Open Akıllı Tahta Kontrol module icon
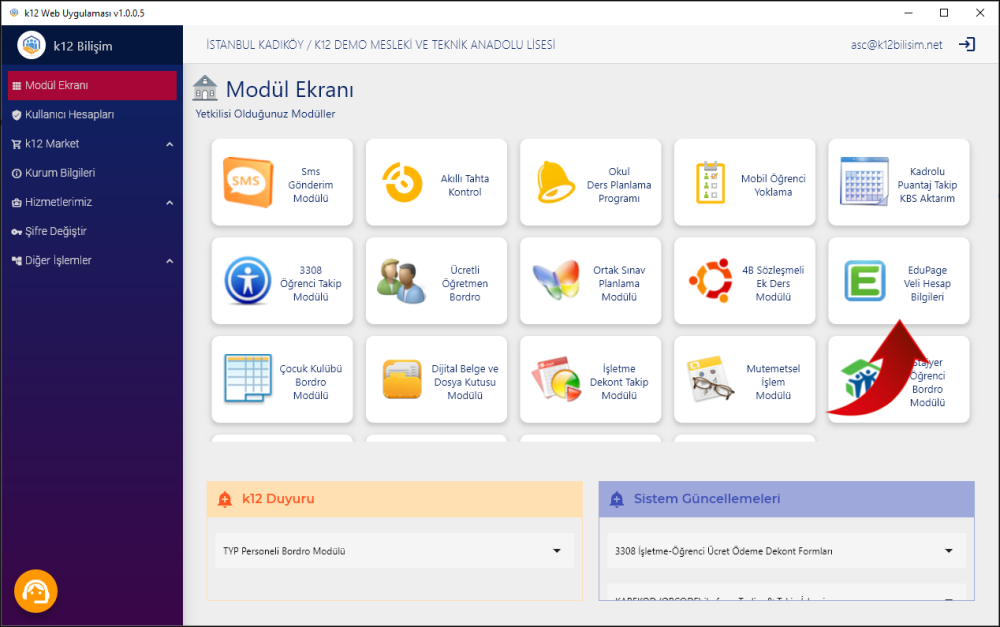 pyautogui.click(x=402, y=182)
